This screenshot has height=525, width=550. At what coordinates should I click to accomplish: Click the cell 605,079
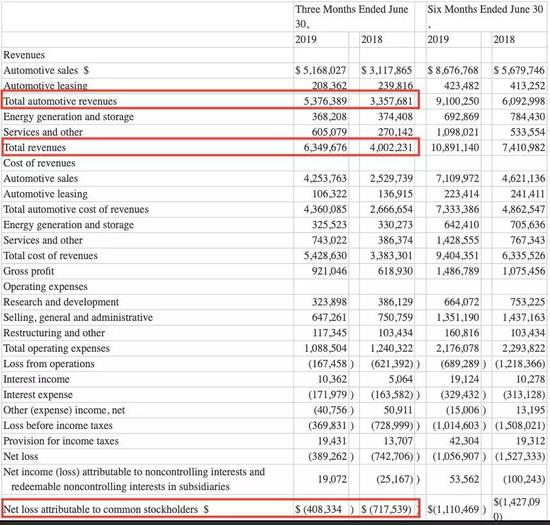(329, 132)
